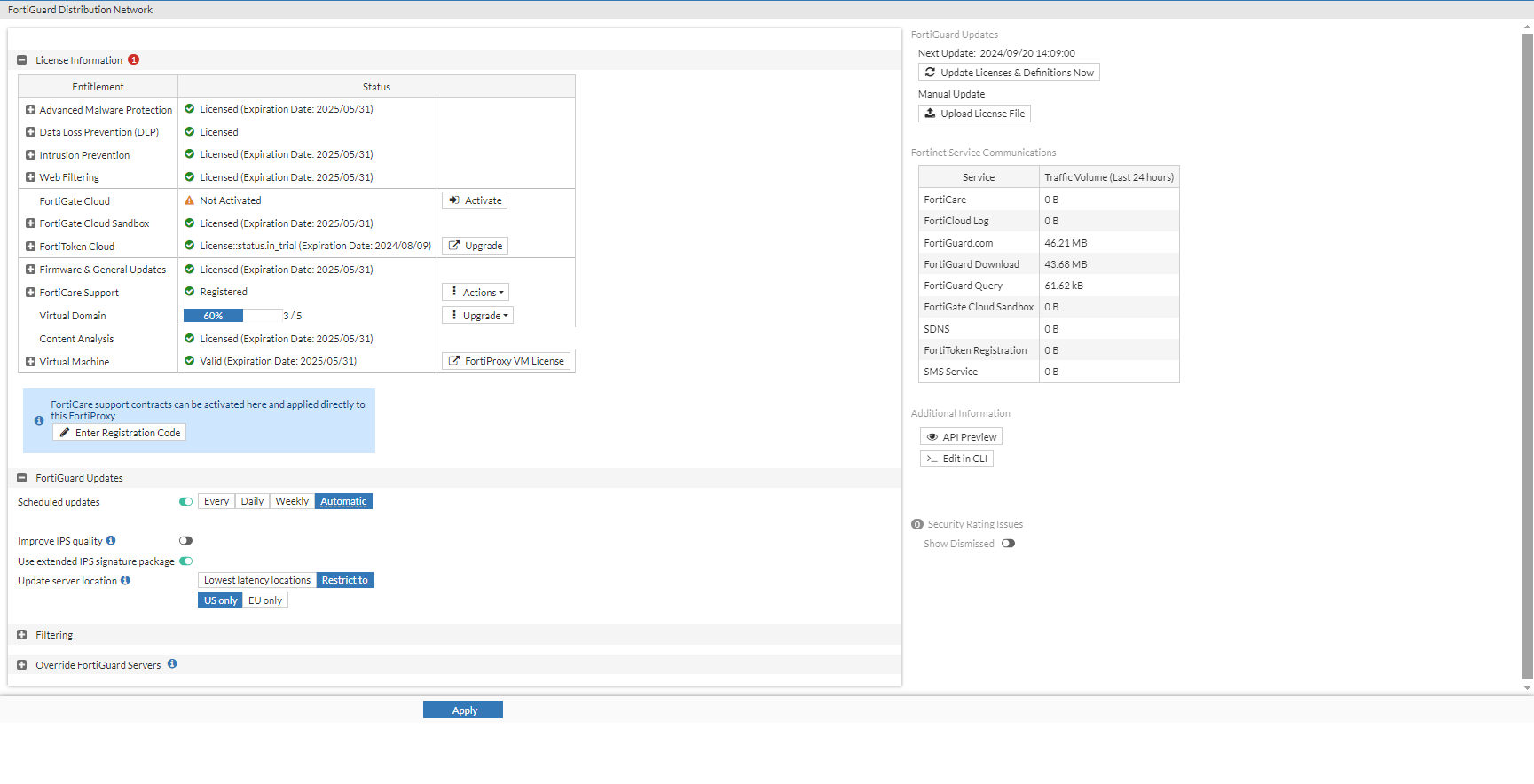Screen dimensions: 1534x784
Task: Click Update Licenses & Definitions Now
Action: coord(1009,73)
